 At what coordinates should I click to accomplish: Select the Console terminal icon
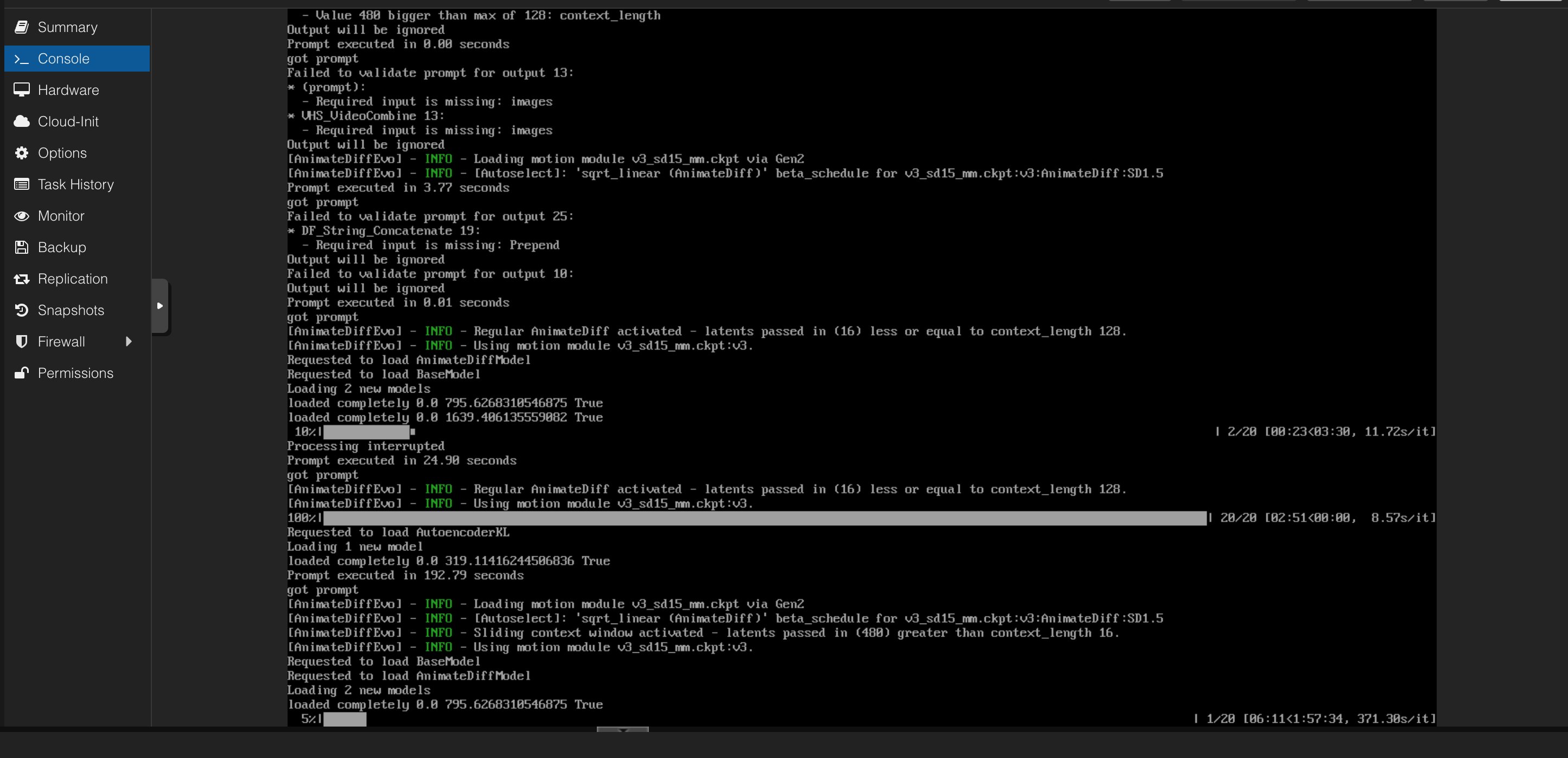click(22, 59)
